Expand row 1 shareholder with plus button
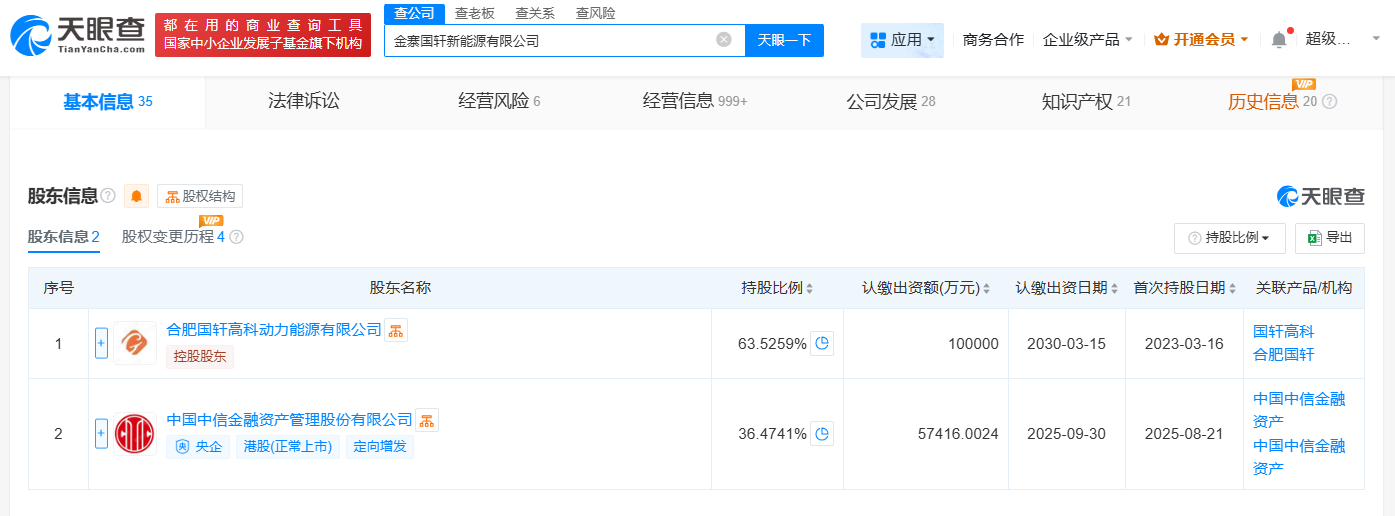This screenshot has height=516, width=1395. (x=101, y=343)
